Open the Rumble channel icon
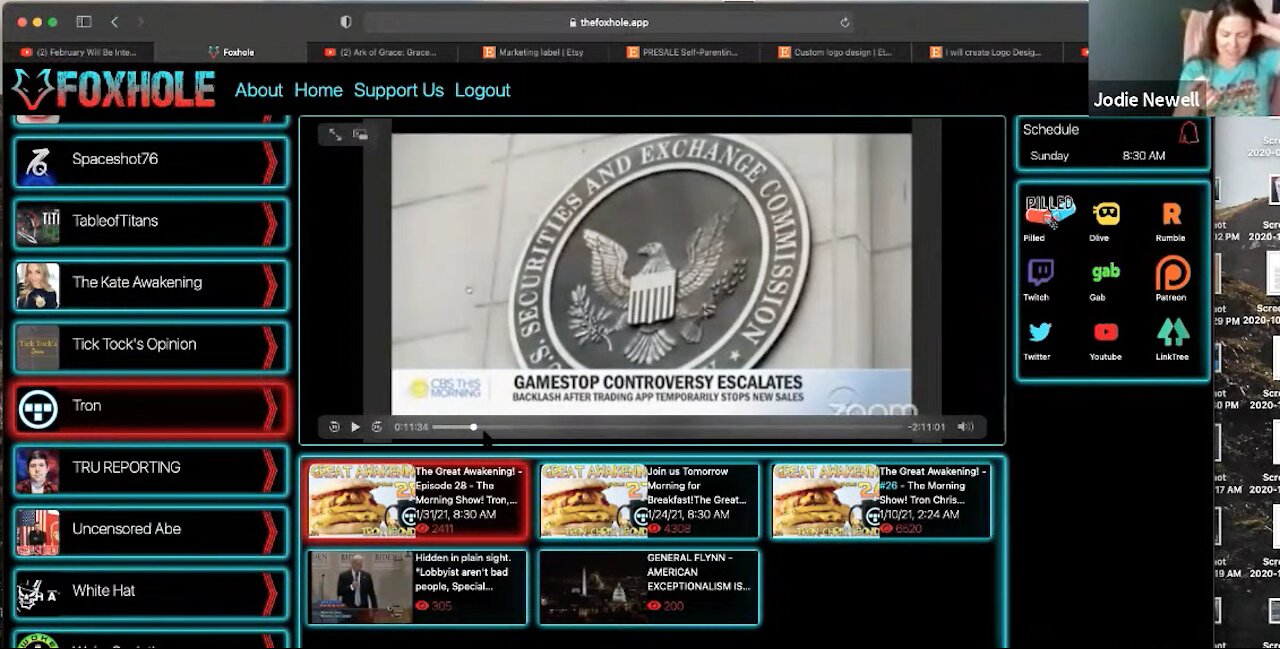The height and width of the screenshot is (649, 1280). (1171, 214)
